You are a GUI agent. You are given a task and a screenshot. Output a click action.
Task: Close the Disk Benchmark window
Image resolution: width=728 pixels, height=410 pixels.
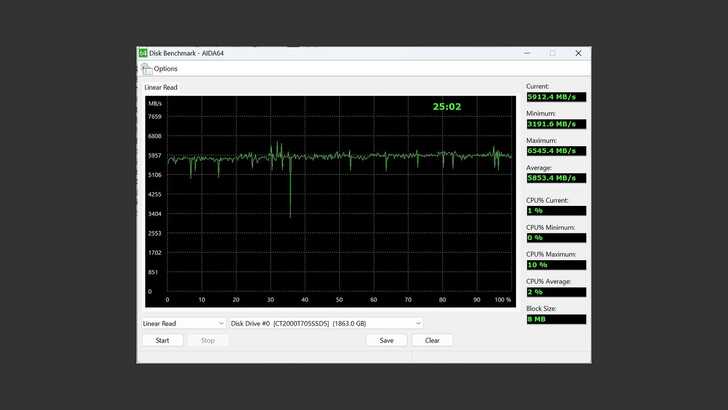578,53
